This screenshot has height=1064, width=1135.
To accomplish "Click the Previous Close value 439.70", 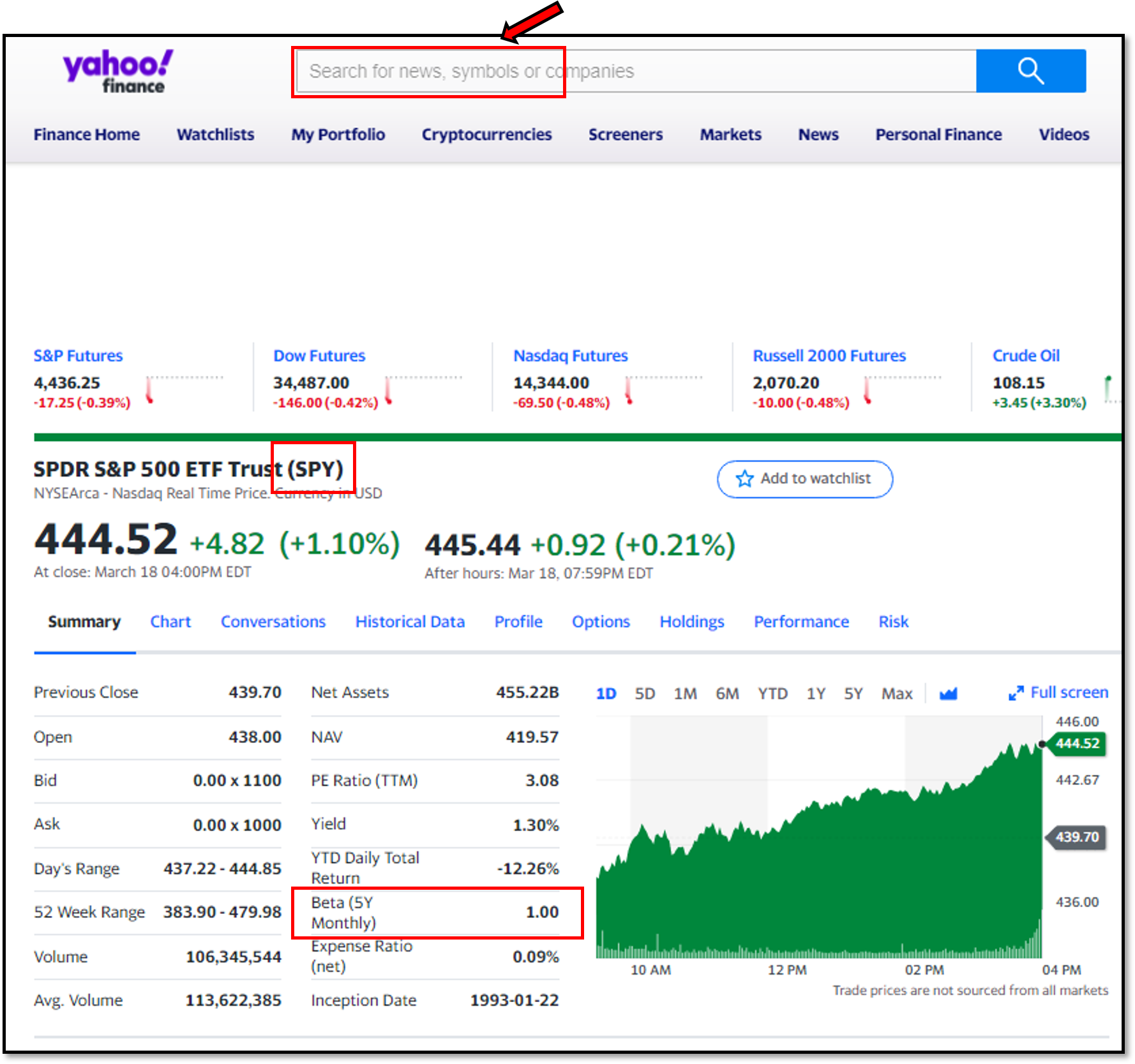I will pos(255,693).
